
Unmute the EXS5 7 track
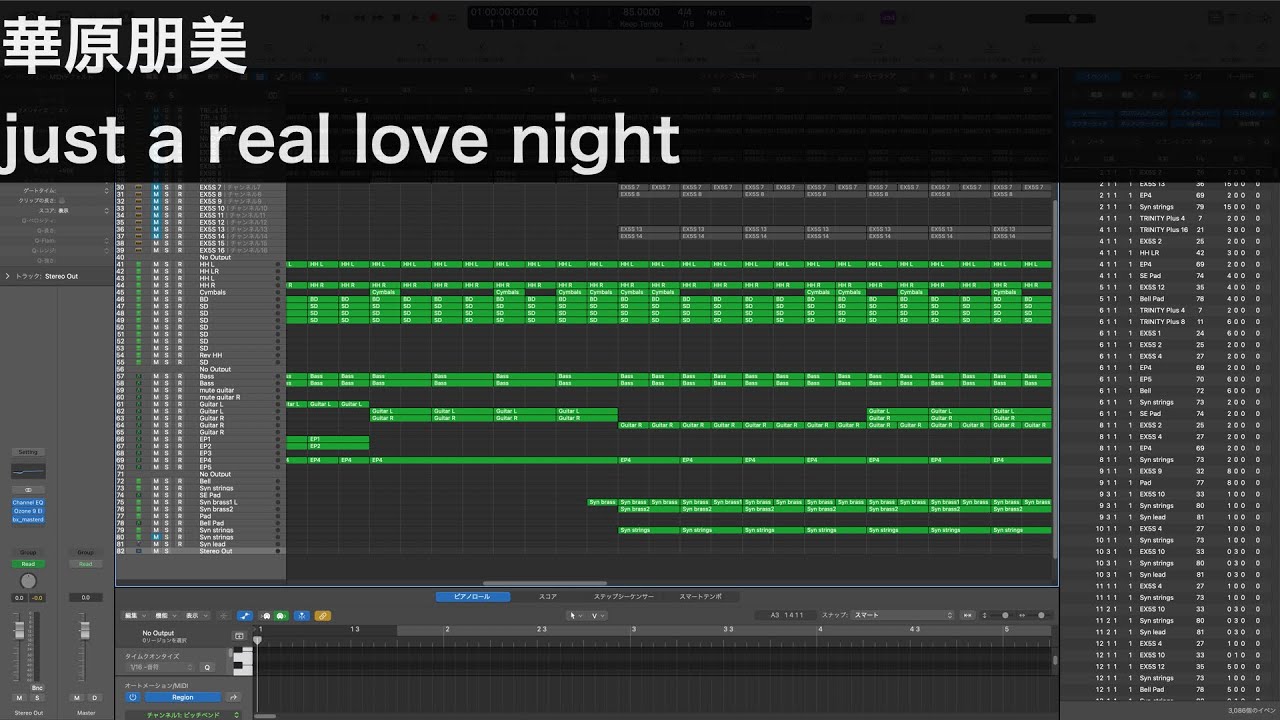155,187
